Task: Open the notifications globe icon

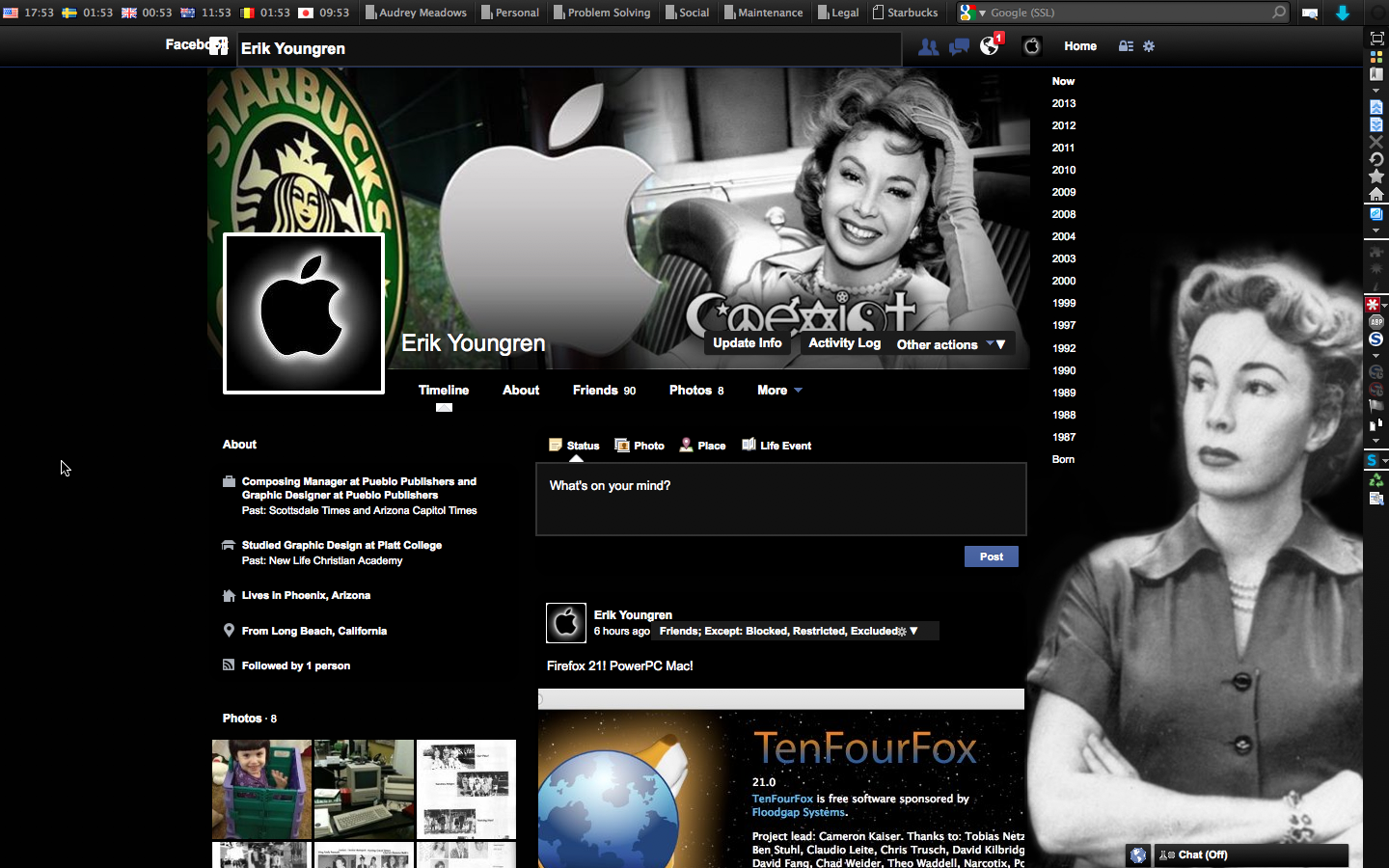Action: 990,45
